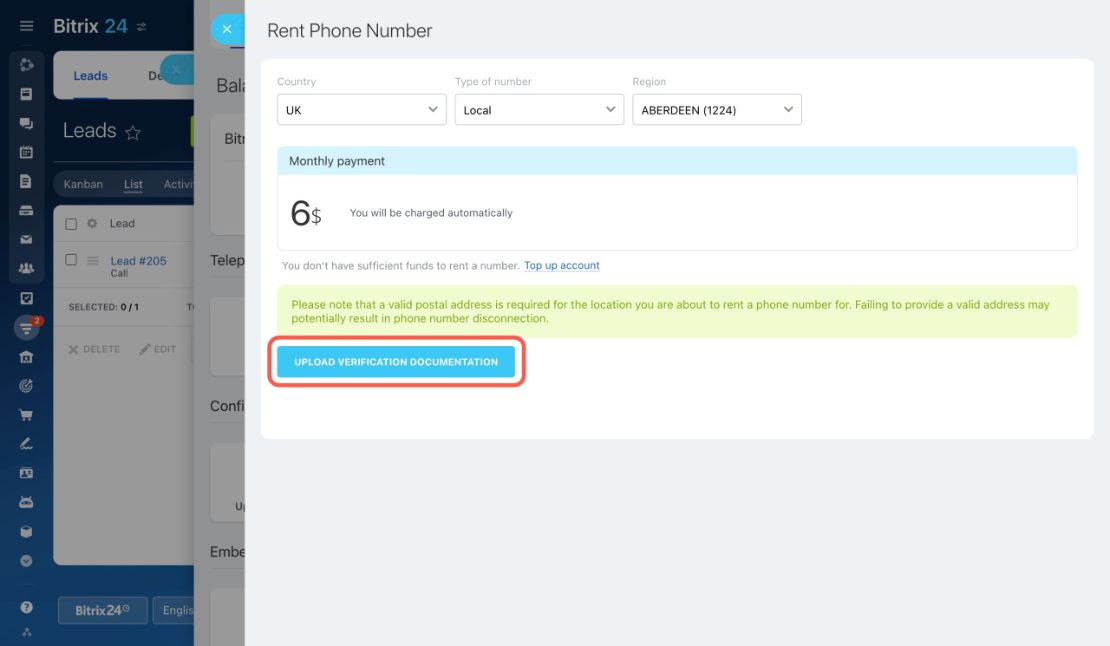
Task: Open the robot icon in sidebar
Action: pyautogui.click(x=26, y=502)
